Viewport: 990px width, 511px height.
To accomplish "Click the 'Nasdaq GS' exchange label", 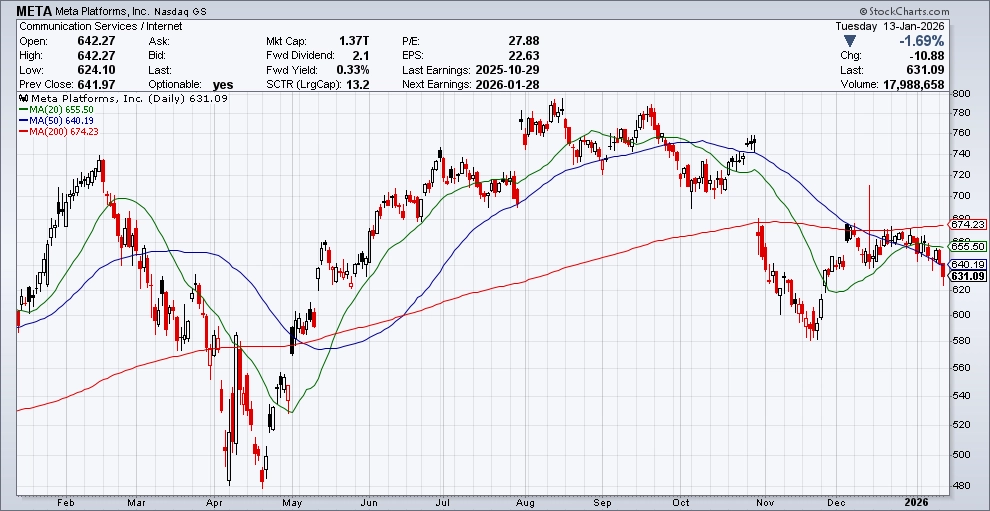I will coord(182,12).
